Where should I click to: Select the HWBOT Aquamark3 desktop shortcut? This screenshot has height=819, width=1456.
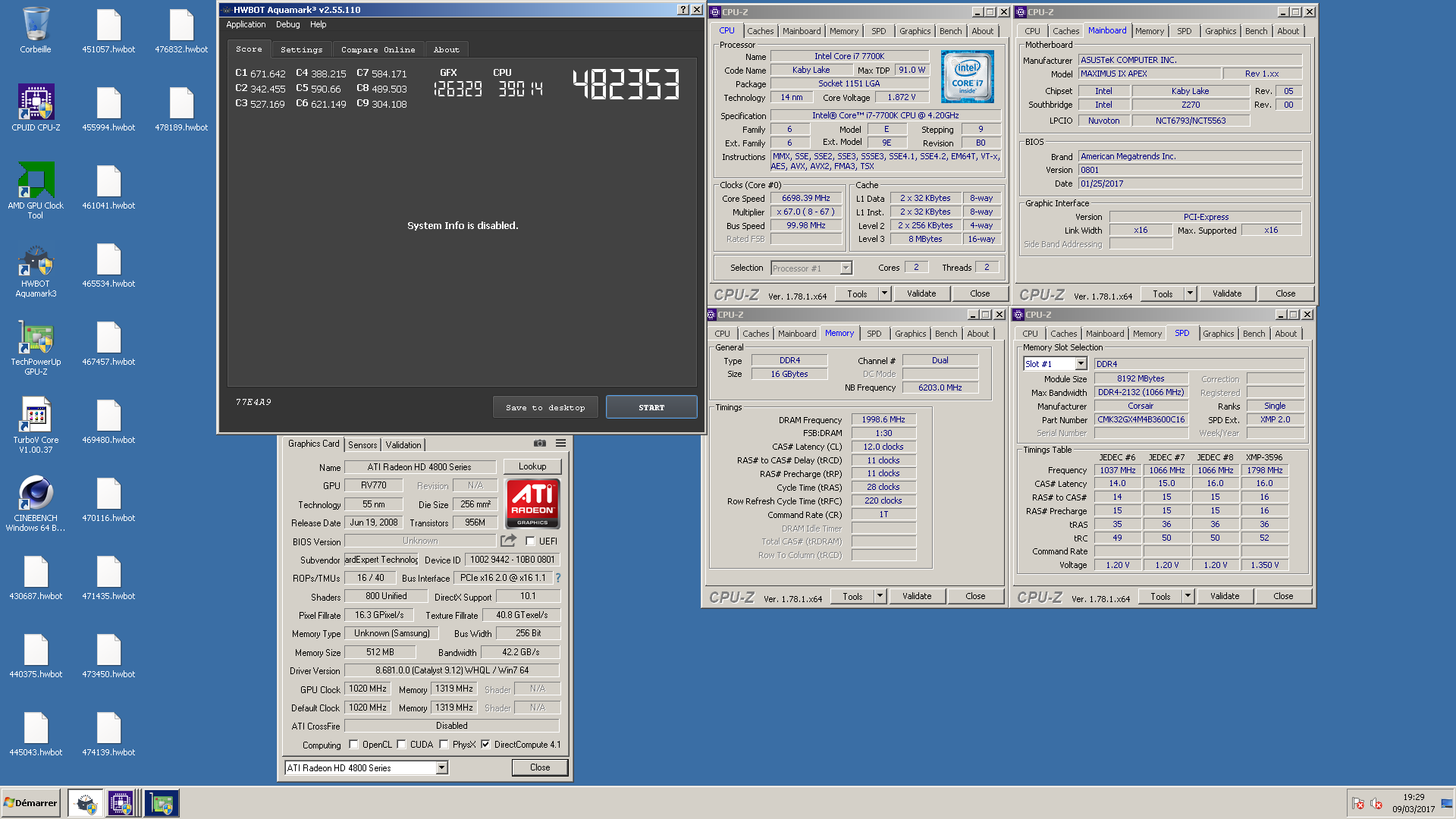36,271
